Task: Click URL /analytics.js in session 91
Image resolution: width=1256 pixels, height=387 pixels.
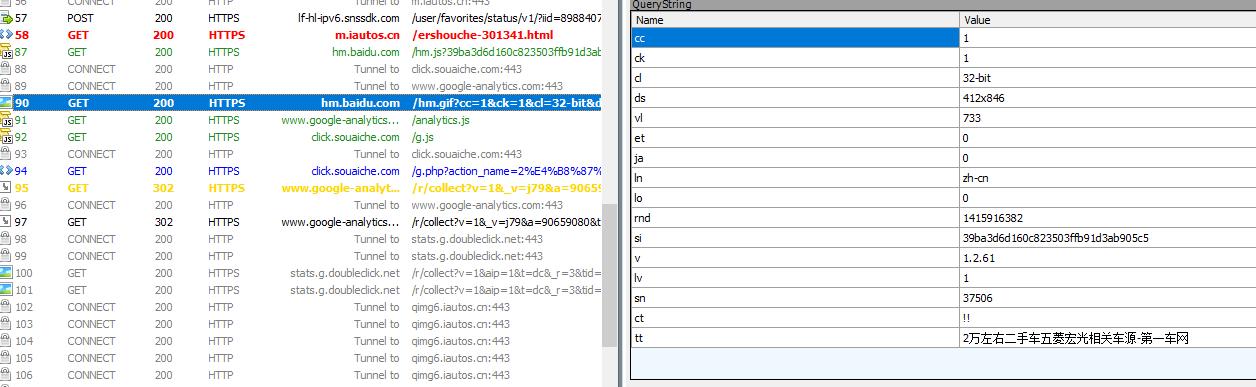Action: click(x=441, y=120)
